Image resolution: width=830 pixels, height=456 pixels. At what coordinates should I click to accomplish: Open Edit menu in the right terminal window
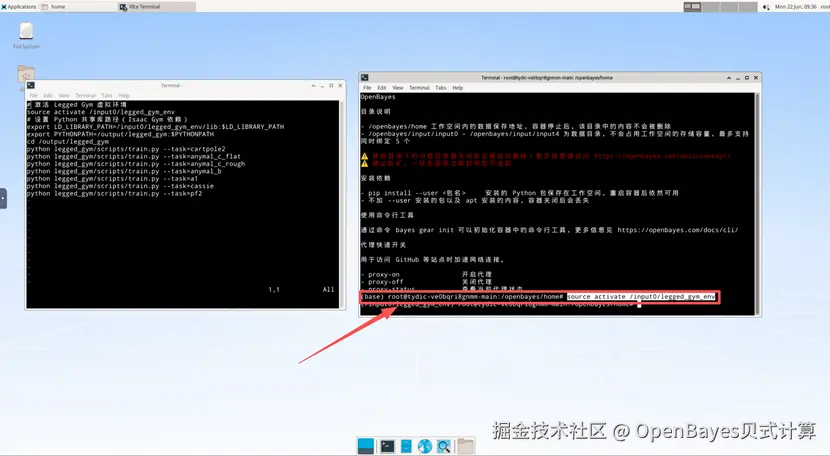point(382,87)
